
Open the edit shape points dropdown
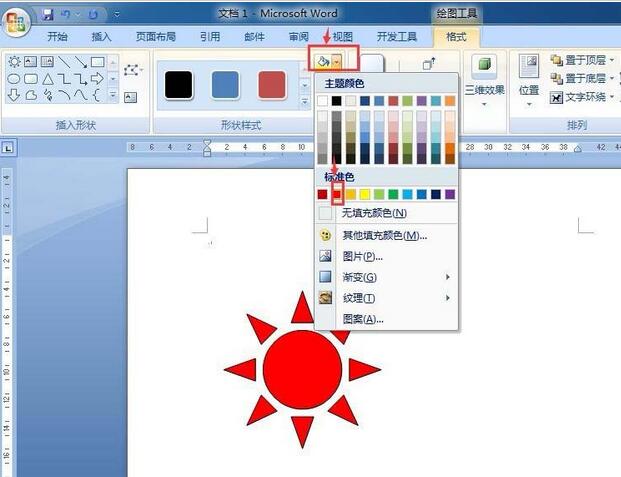(x=133, y=71)
